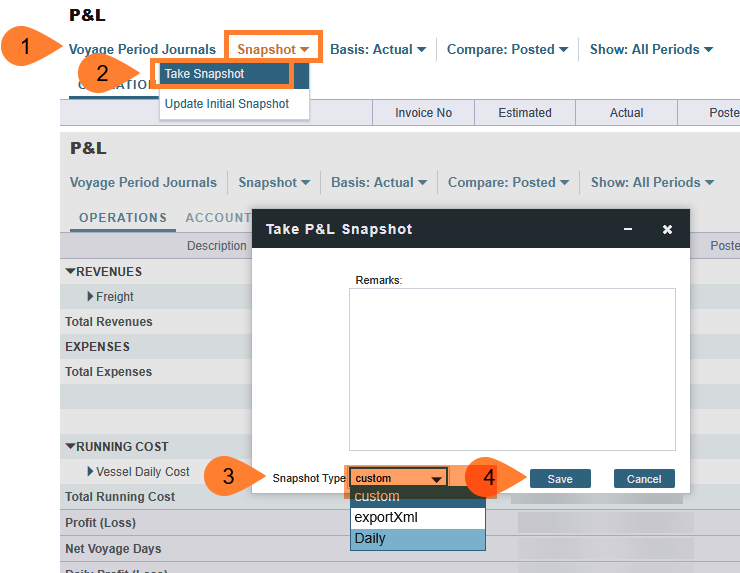Open the top Show: All Periods dropdown
This screenshot has width=740, height=573.
click(651, 49)
